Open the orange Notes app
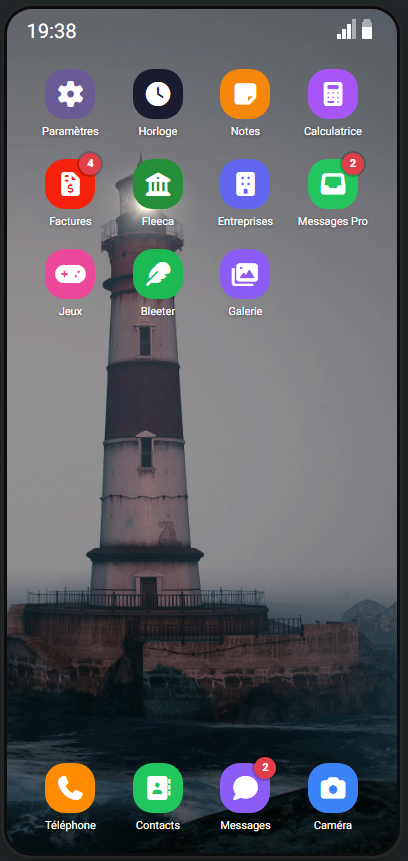This screenshot has width=408, height=861. 245,94
